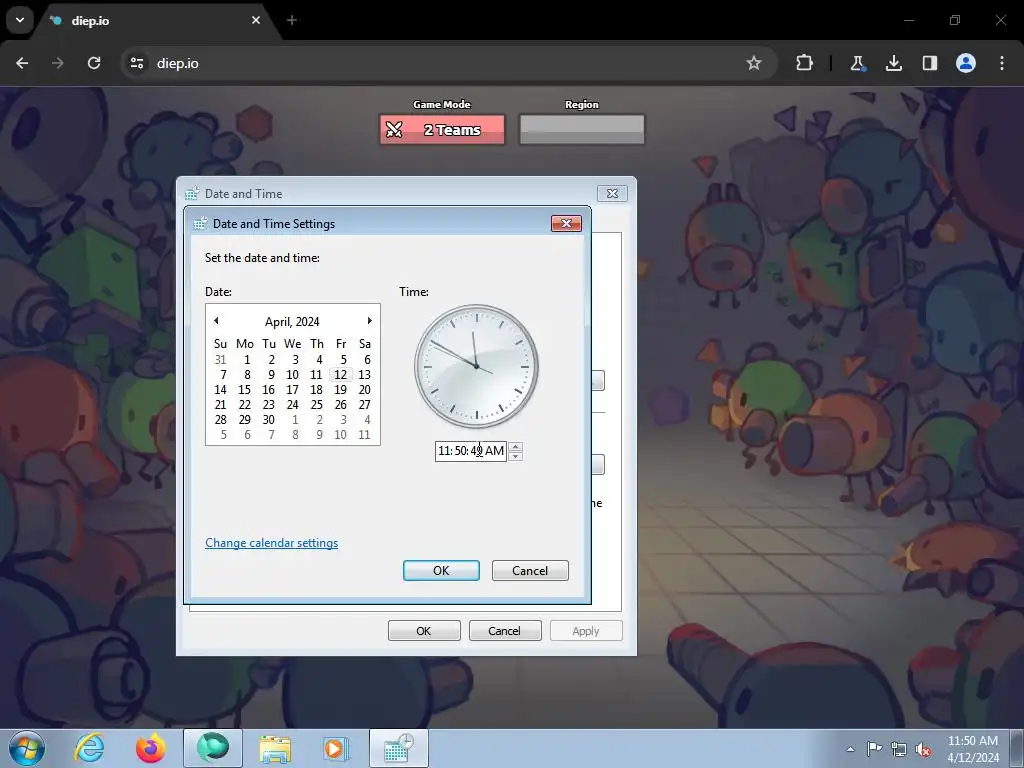Select April 12 in the calendar
Image resolution: width=1024 pixels, height=768 pixels.
[340, 374]
